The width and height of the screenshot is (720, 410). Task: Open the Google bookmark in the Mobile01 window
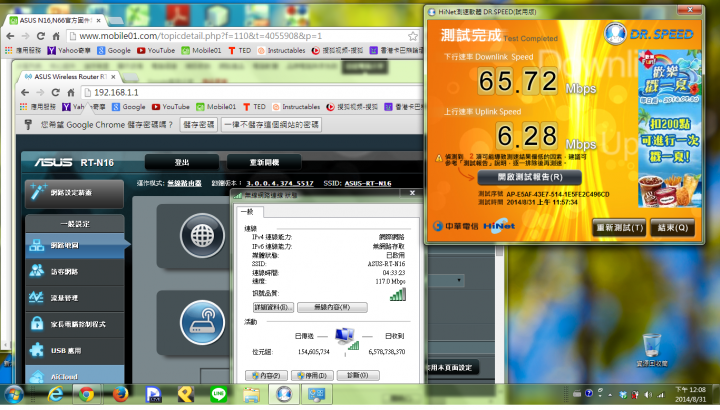point(114,50)
